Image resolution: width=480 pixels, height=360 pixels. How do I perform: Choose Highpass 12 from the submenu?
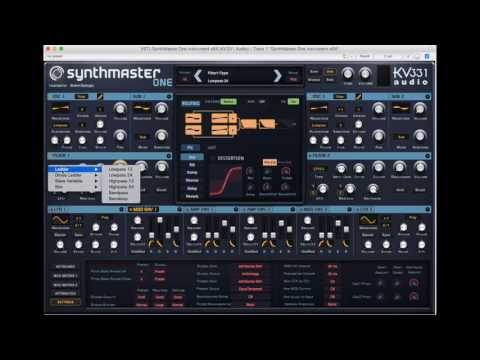[121, 181]
